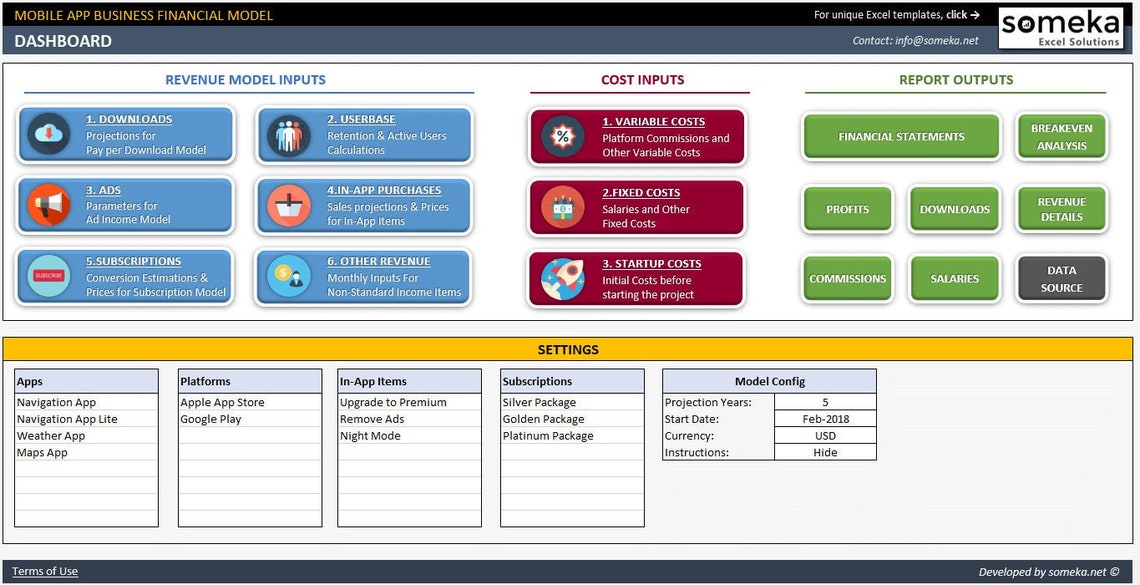View the Revenue Details report
Viewport: 1140px width, 585px height.
pyautogui.click(x=1061, y=208)
